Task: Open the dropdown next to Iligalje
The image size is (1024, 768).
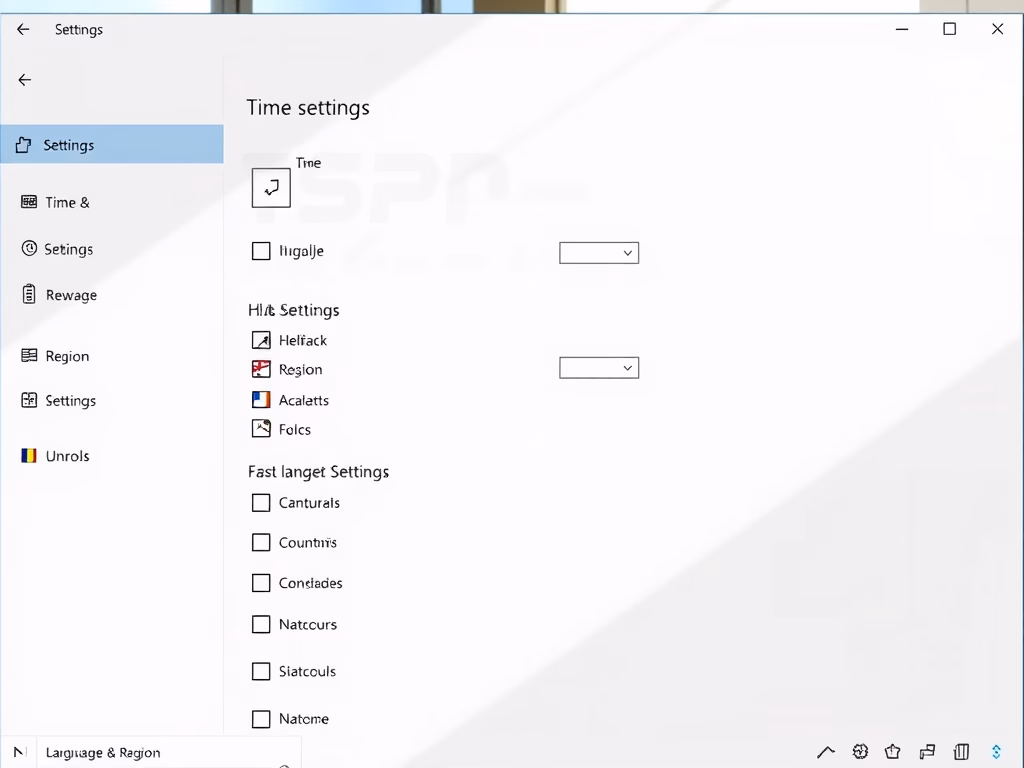Action: (599, 253)
